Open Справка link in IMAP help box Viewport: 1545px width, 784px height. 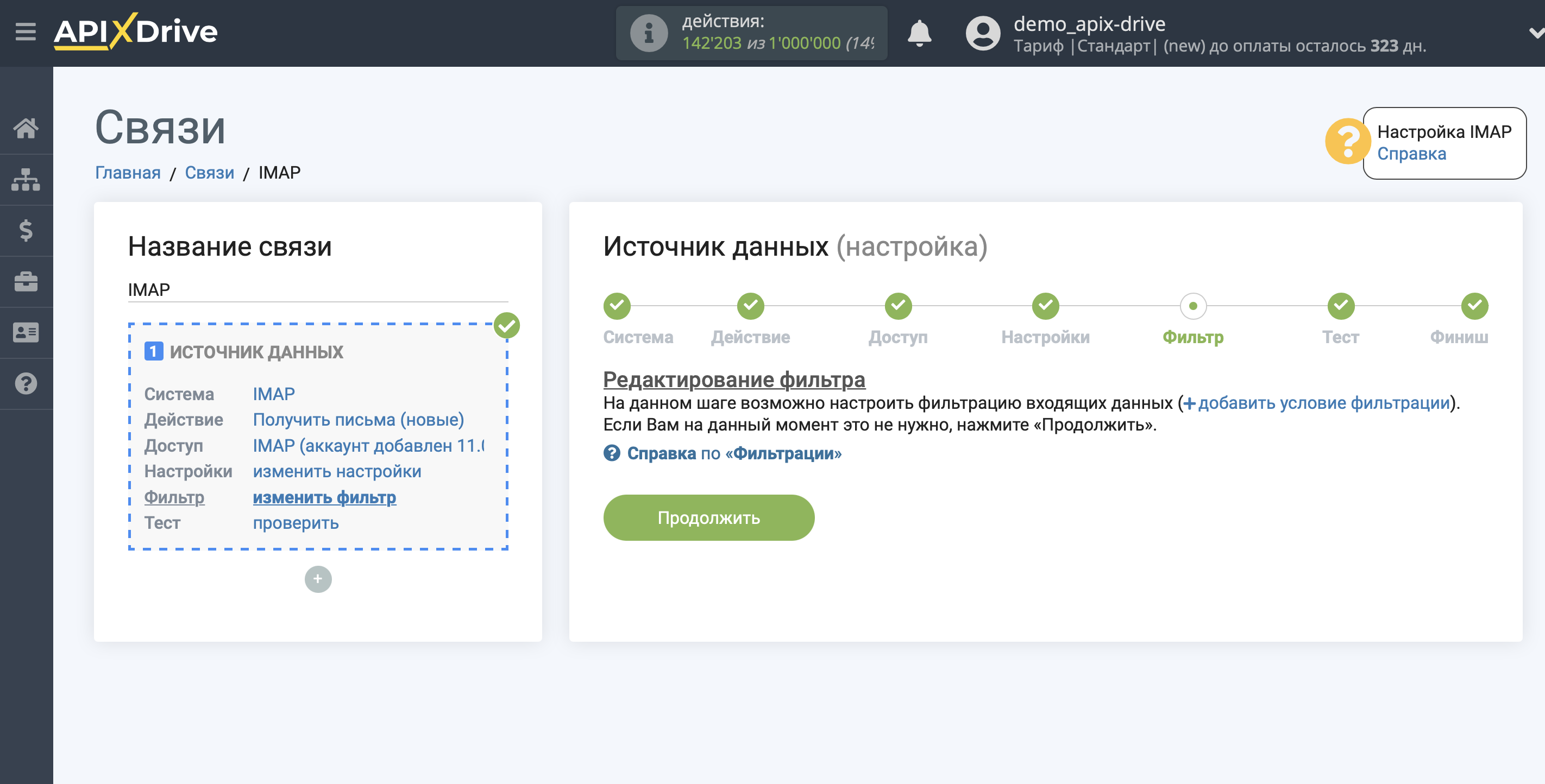click(x=1411, y=154)
